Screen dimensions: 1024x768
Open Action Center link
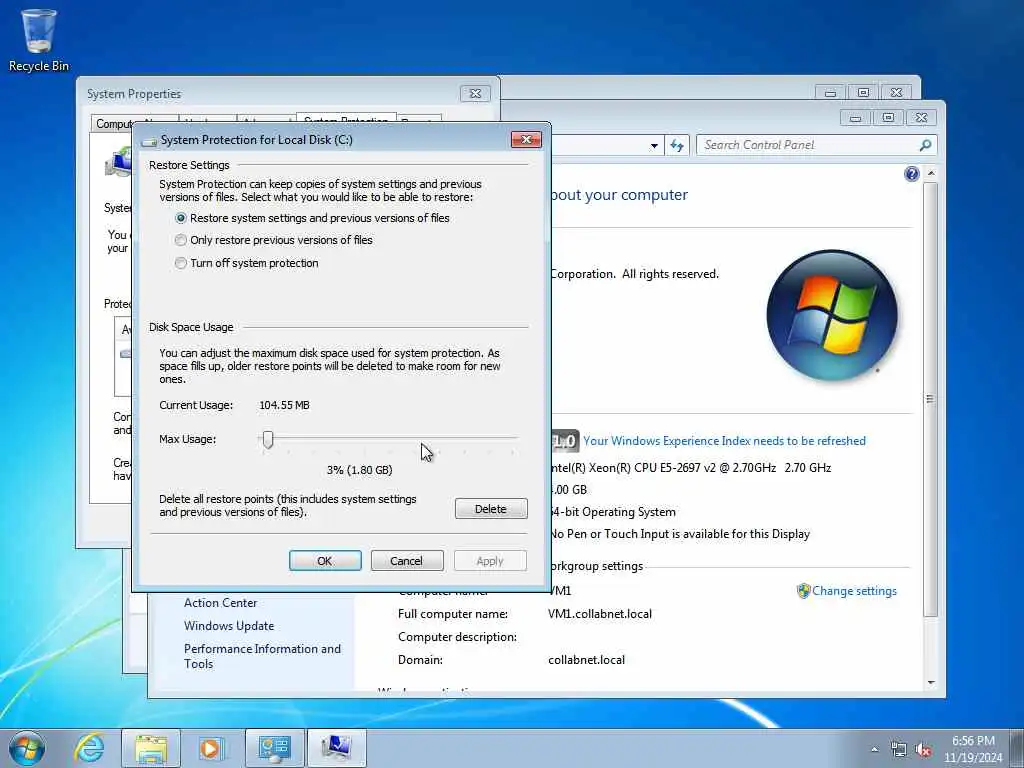[x=221, y=603]
